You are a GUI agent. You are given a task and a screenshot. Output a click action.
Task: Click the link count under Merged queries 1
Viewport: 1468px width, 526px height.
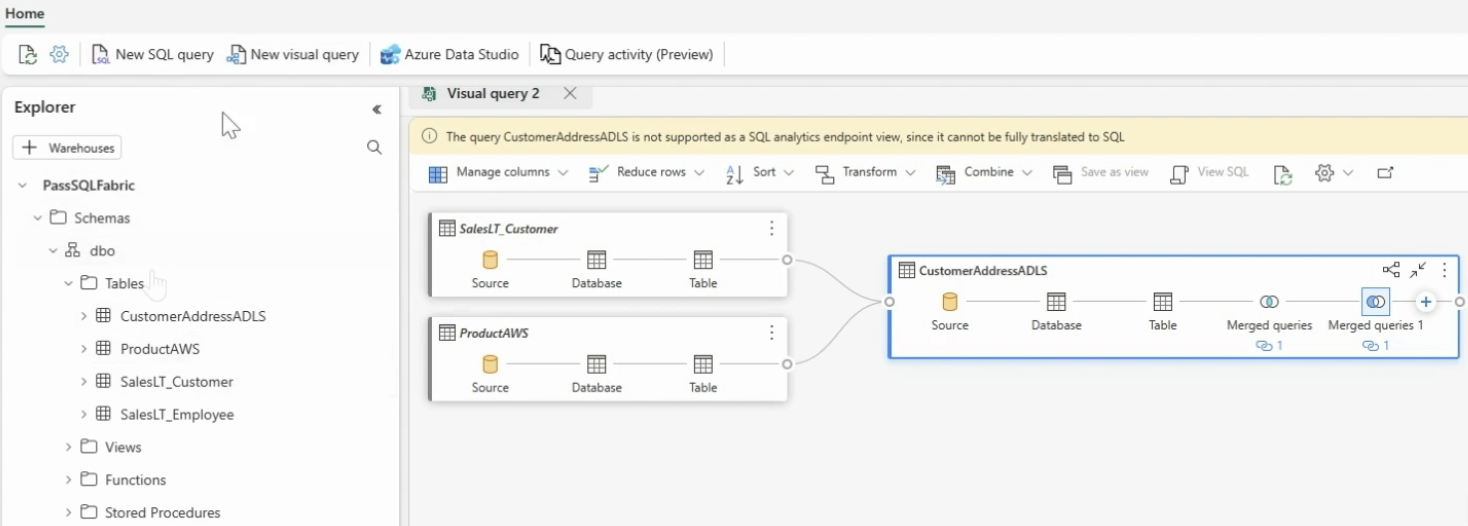click(1376, 346)
